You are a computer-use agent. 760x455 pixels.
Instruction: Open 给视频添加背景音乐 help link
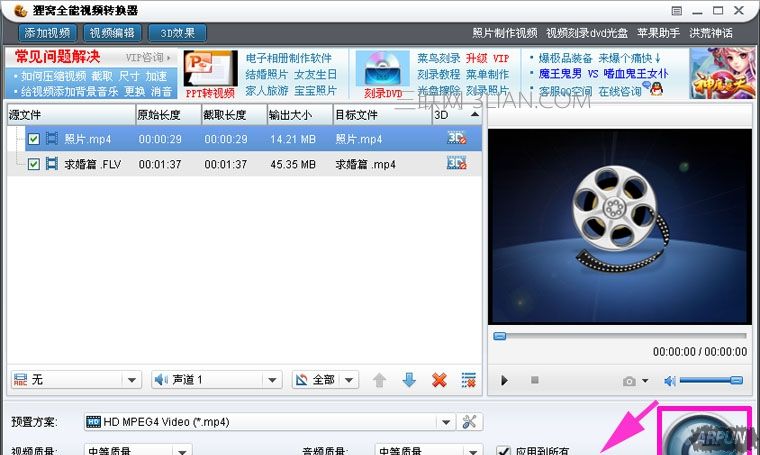click(x=69, y=92)
